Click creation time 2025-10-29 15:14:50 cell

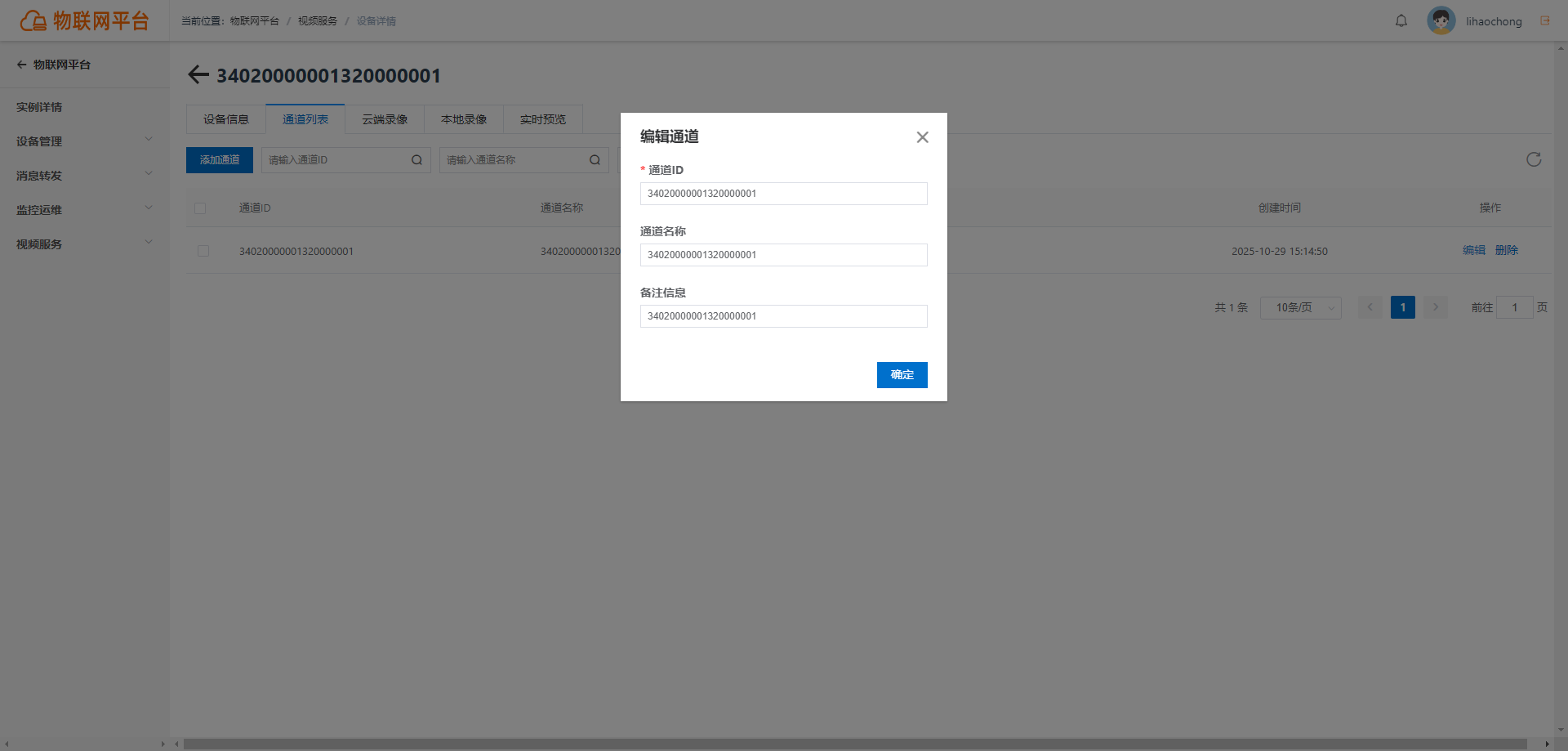(x=1279, y=252)
